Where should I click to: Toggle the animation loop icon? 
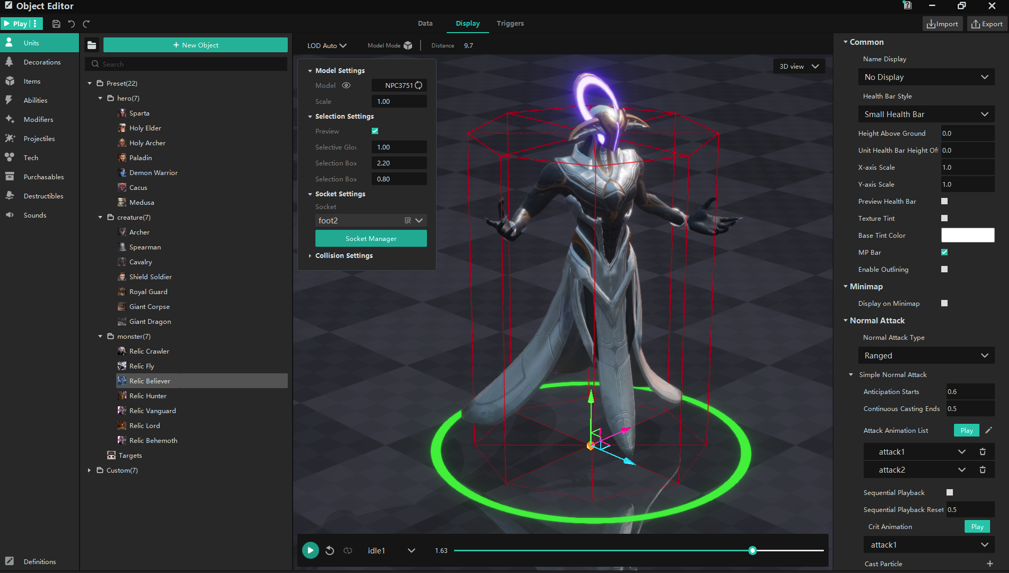pyautogui.click(x=347, y=550)
